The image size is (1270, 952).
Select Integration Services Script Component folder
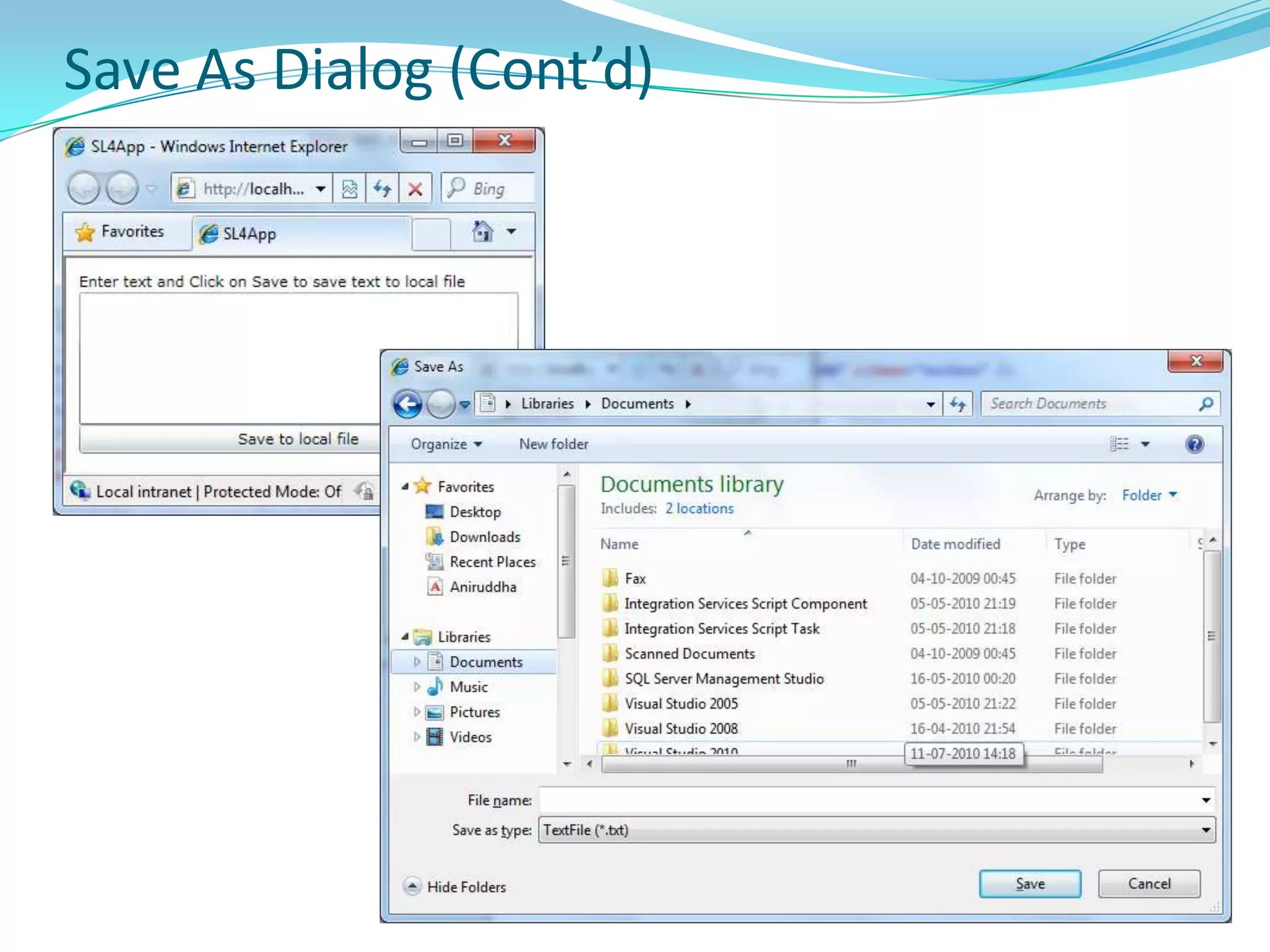745,604
